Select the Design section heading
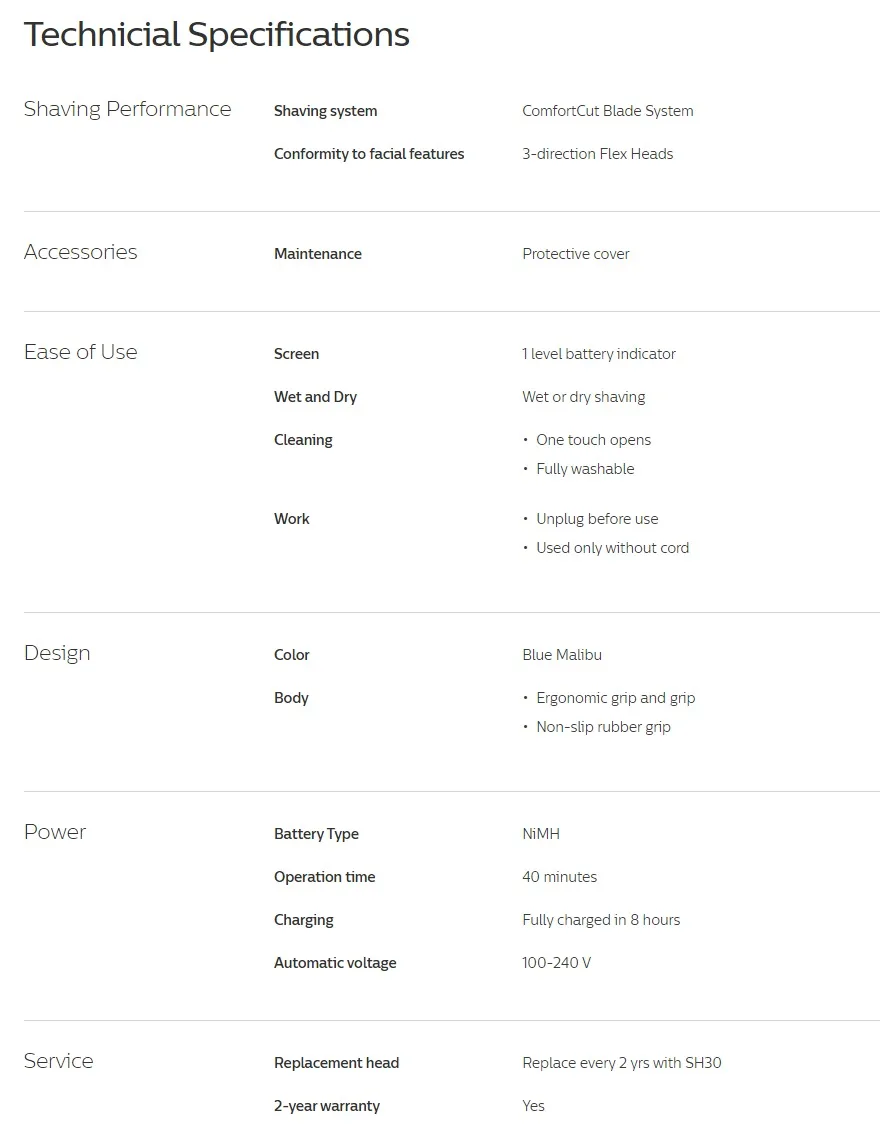880x1142 pixels. (x=57, y=653)
